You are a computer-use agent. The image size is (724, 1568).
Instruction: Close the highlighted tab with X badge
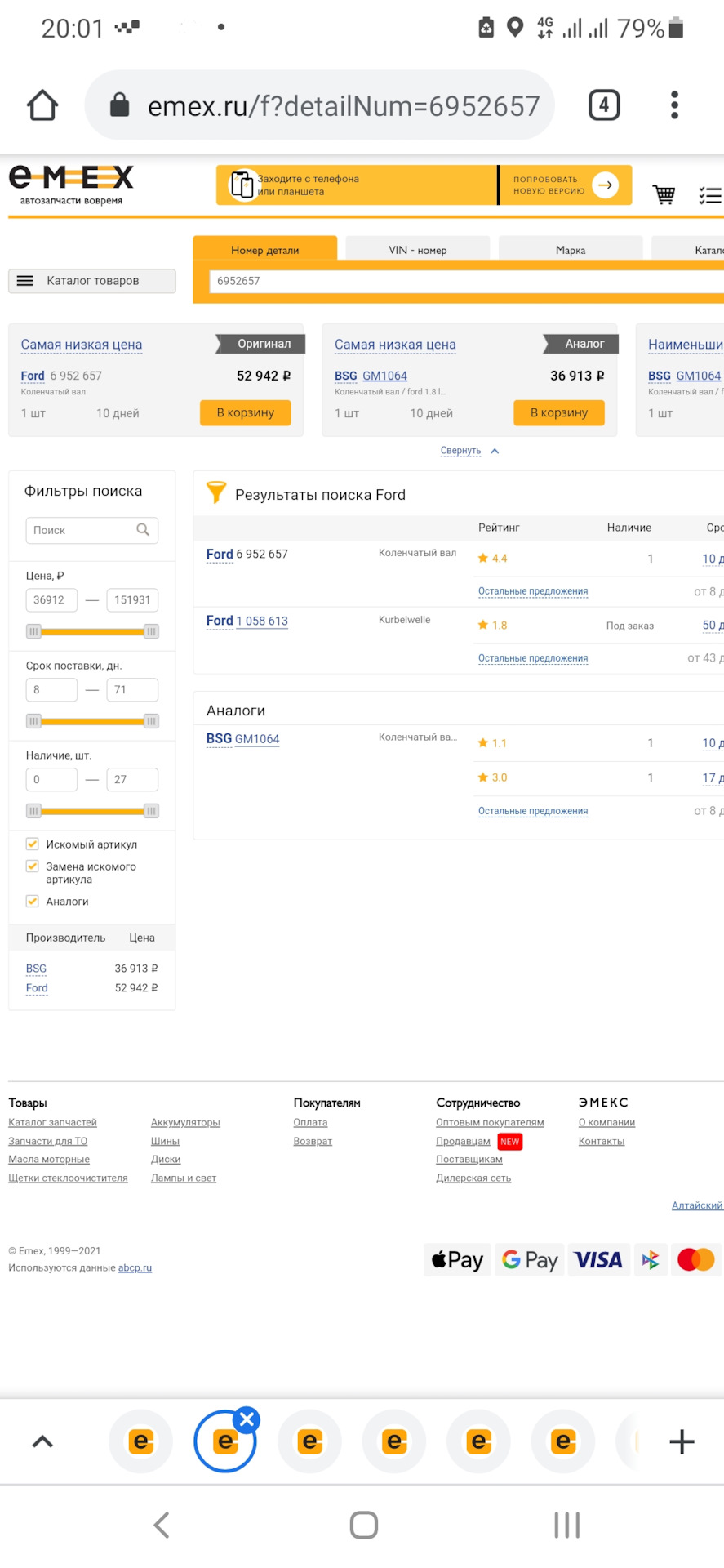click(247, 1419)
